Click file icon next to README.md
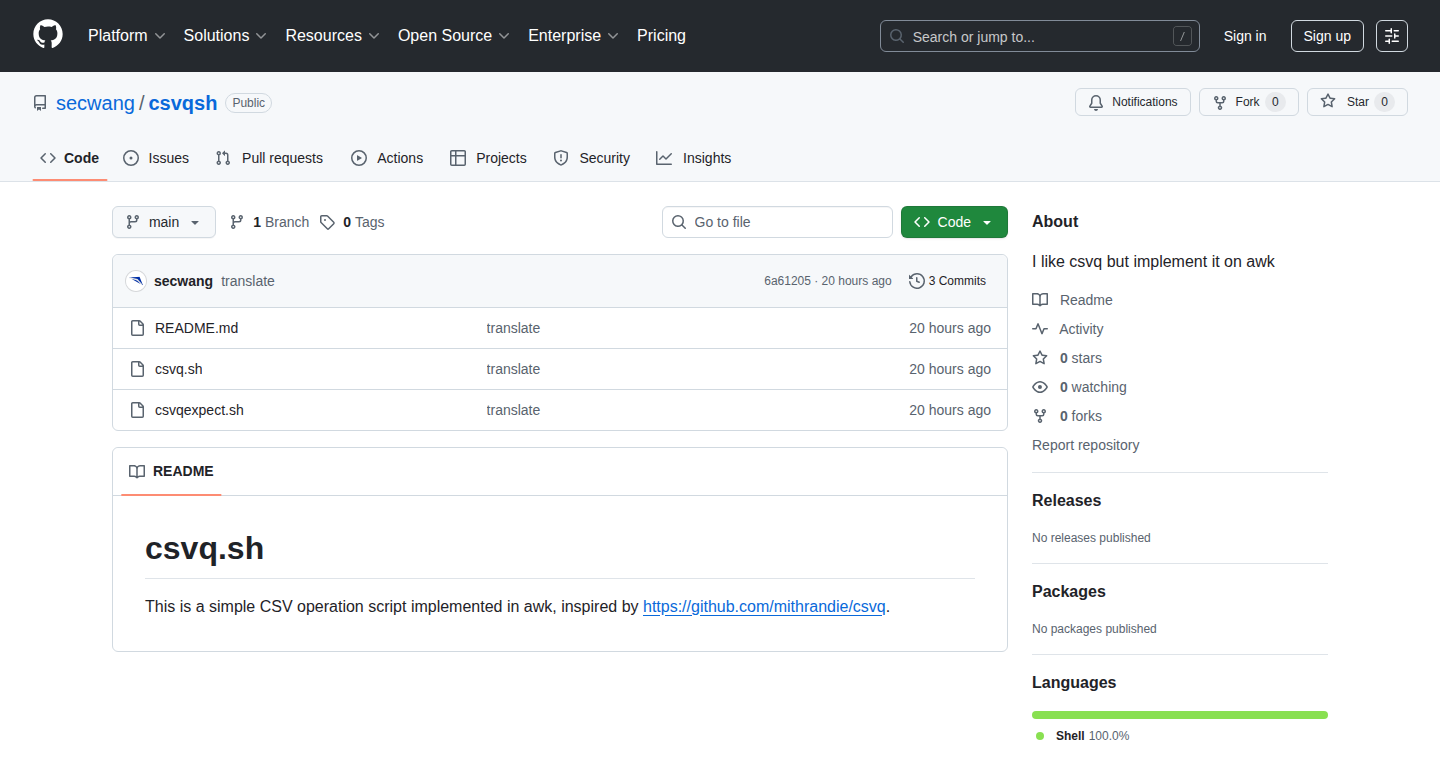 click(x=138, y=328)
